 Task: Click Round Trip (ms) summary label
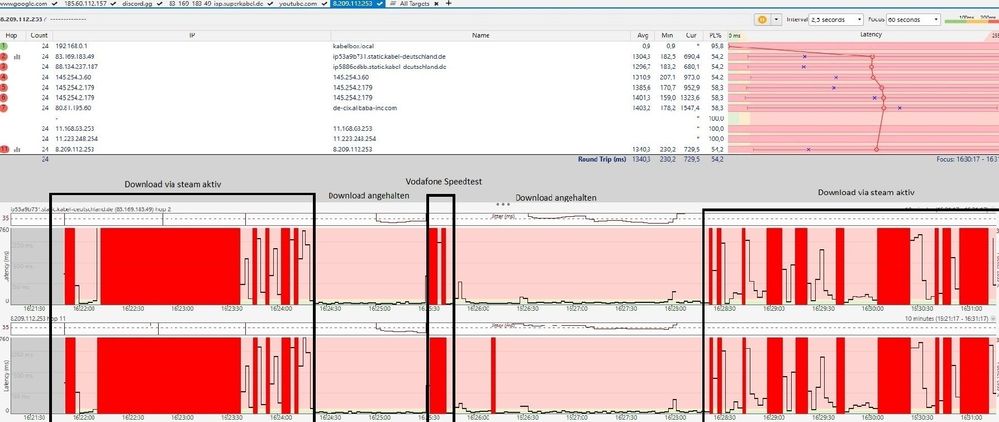coord(602,159)
